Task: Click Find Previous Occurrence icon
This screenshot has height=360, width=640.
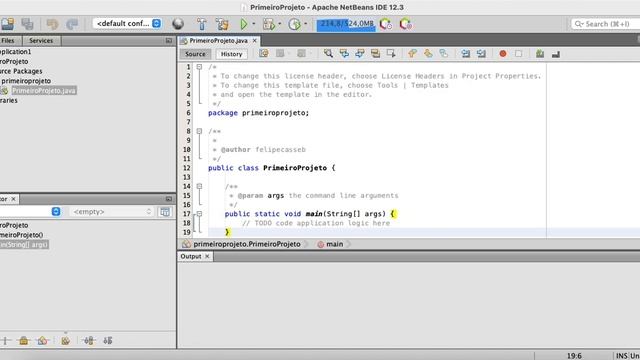Action: click(344, 53)
